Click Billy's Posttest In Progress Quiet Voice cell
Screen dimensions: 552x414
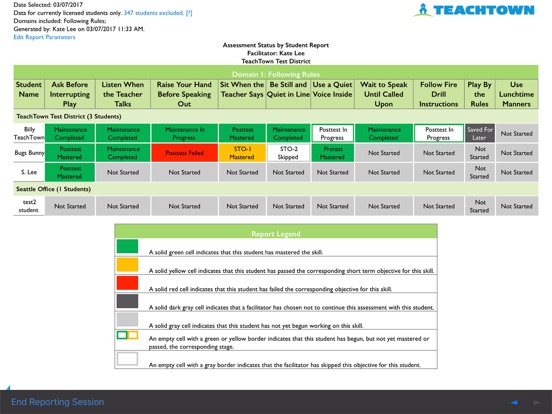coord(332,133)
